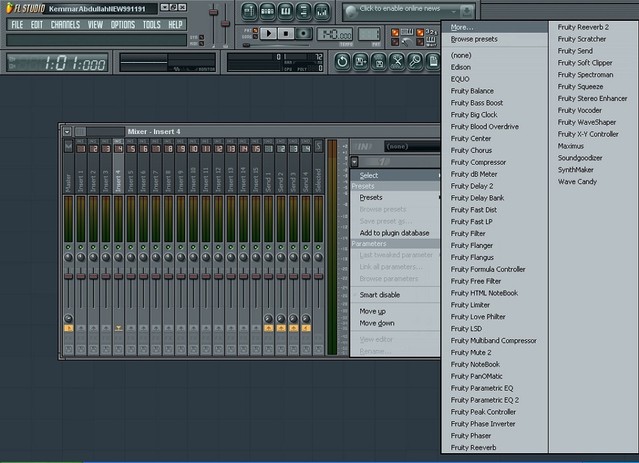Click the tempo display
Screen dimensions: 639x463
click(335, 35)
